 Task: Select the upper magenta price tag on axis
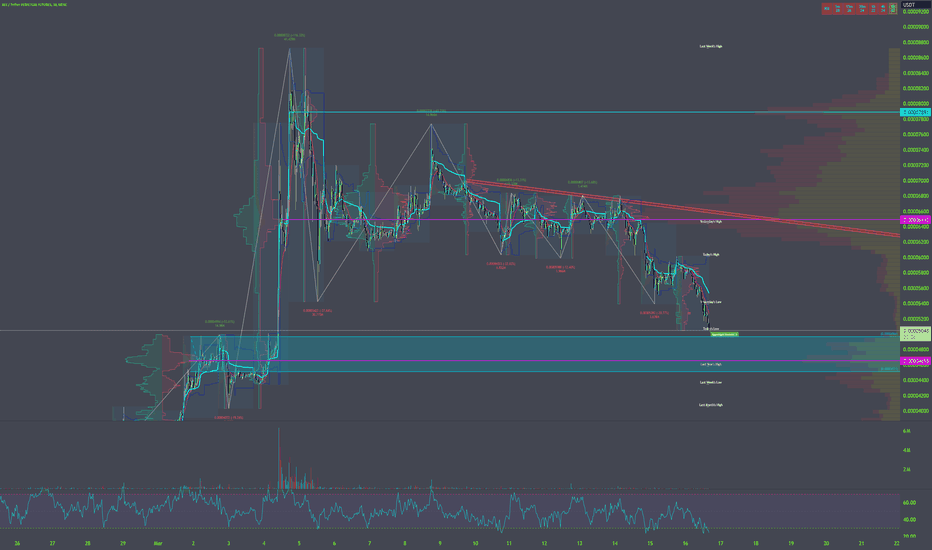(916, 220)
